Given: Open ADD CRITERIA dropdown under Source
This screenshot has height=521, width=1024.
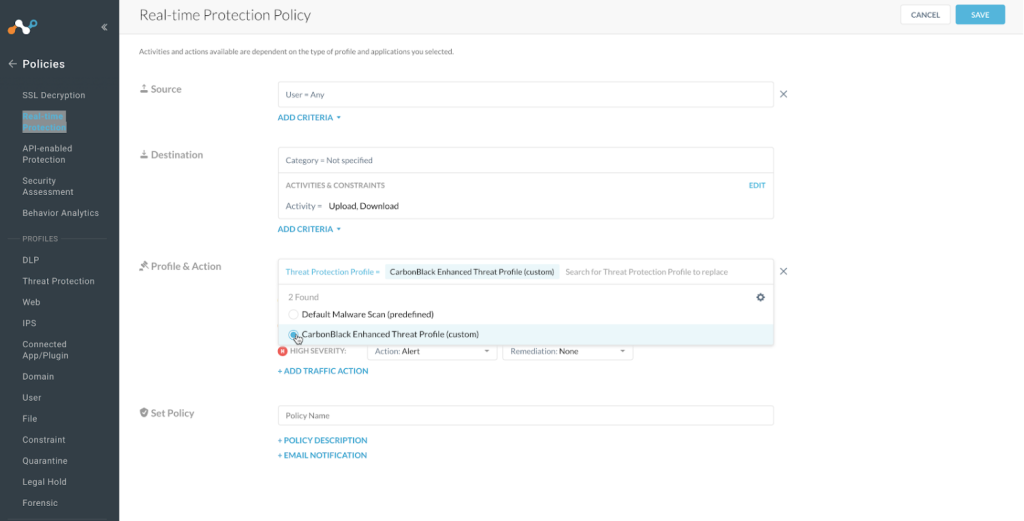Looking at the screenshot, I should coord(309,118).
